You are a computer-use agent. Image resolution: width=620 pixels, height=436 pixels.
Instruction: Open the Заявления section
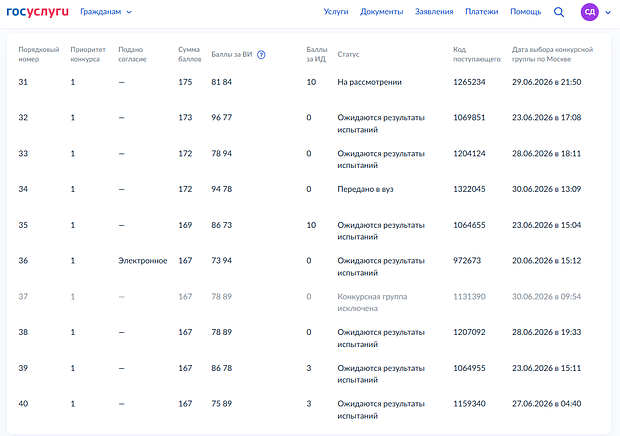tap(434, 12)
